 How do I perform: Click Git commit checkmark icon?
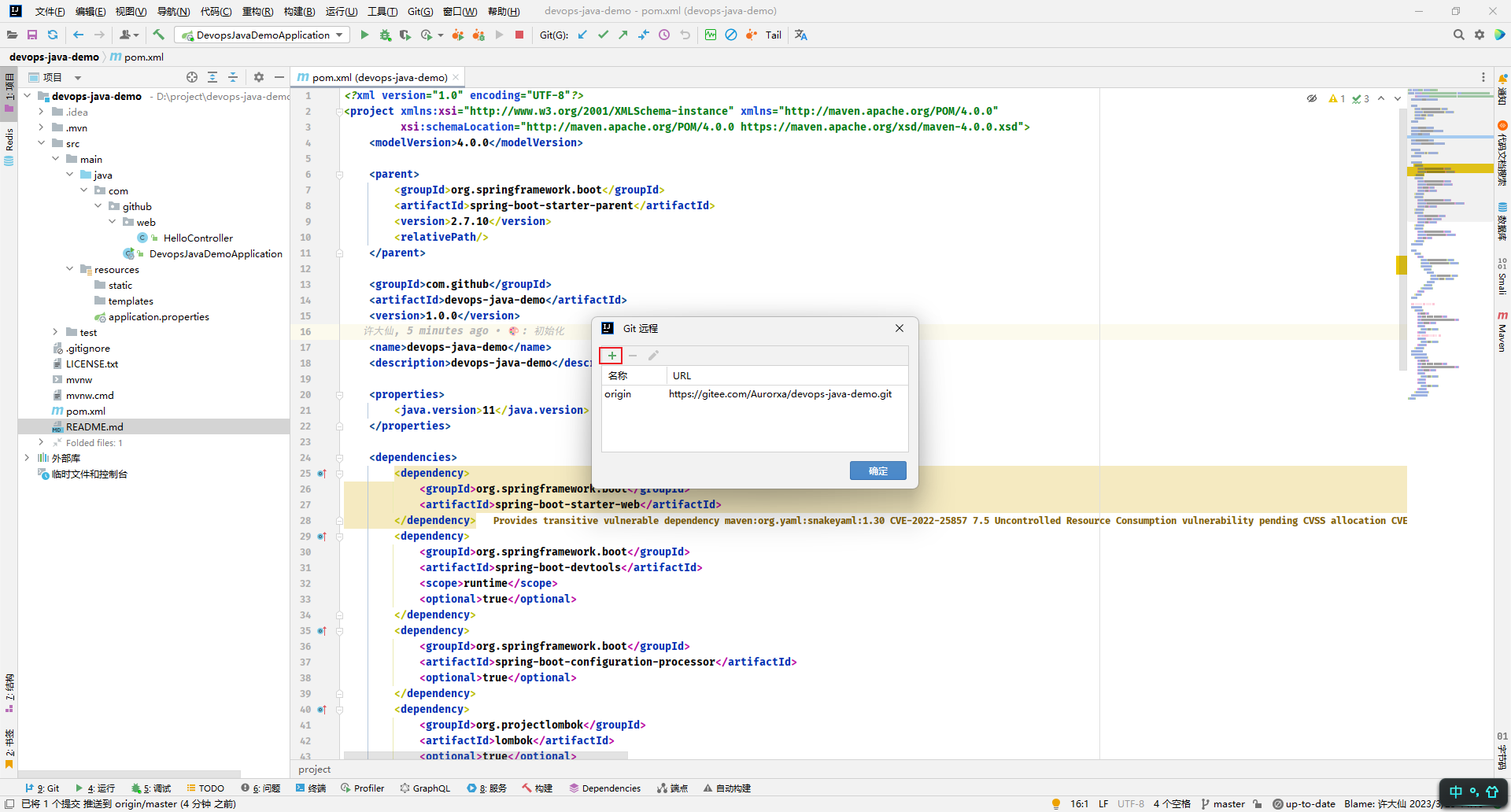coord(603,35)
